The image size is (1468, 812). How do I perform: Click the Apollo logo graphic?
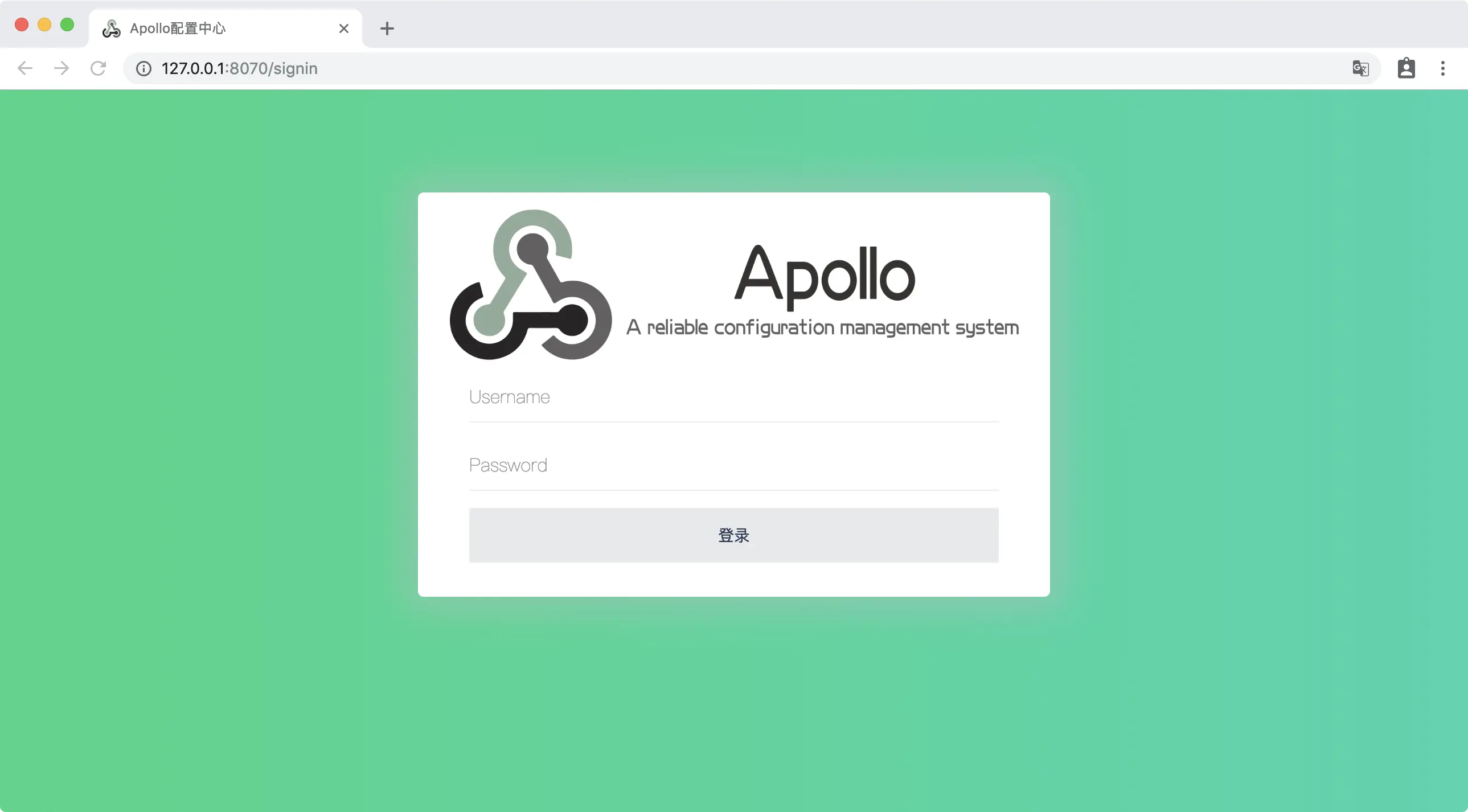[531, 284]
